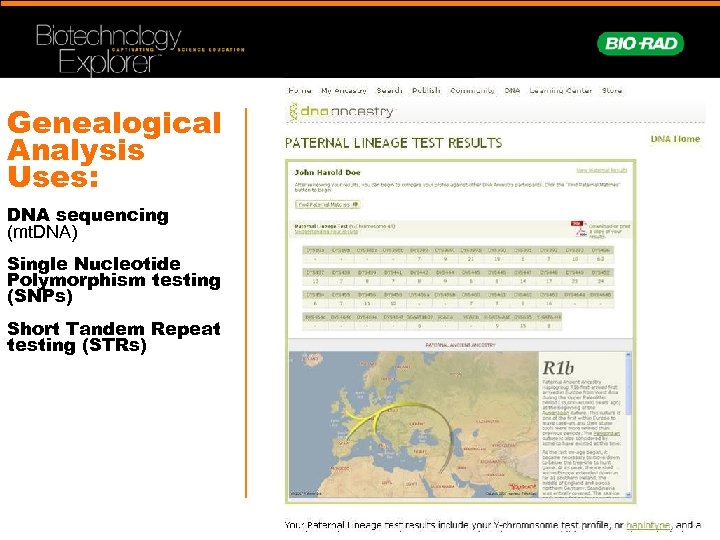Click the Biotechnology Explorer logo
Screen dimensions: 720x540
coord(140,49)
